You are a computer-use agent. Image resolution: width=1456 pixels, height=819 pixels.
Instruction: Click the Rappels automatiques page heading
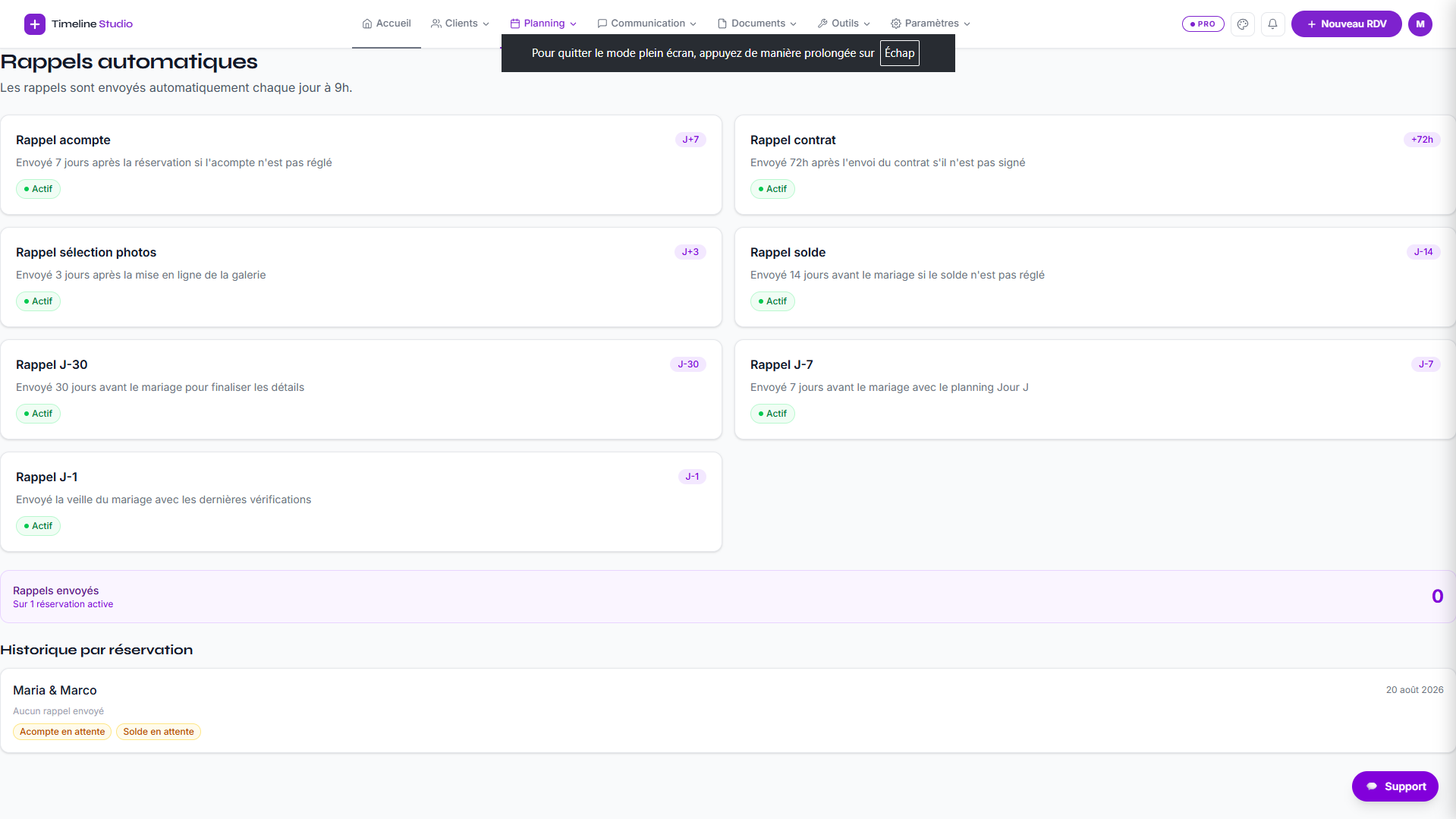[x=129, y=61]
